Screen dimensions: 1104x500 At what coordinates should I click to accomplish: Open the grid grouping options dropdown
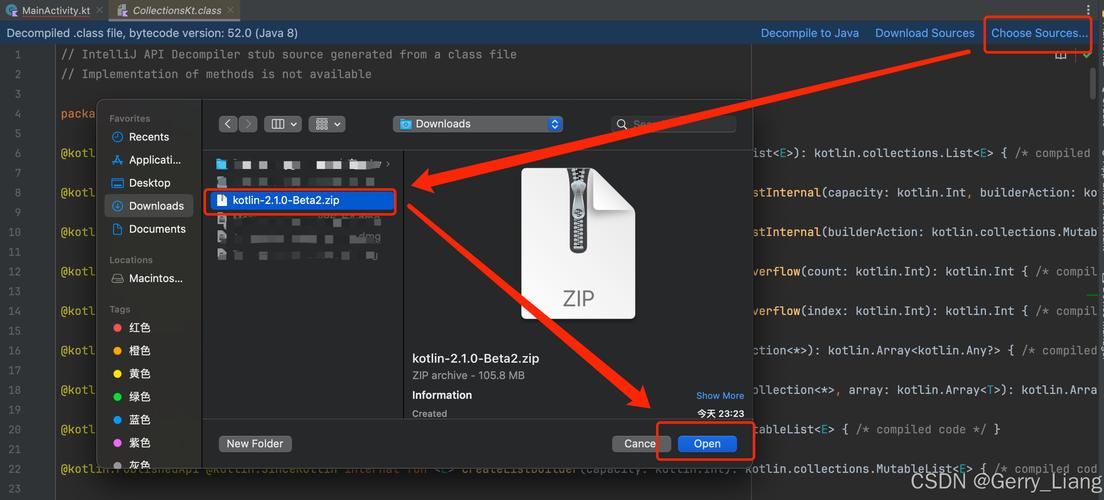(327, 124)
